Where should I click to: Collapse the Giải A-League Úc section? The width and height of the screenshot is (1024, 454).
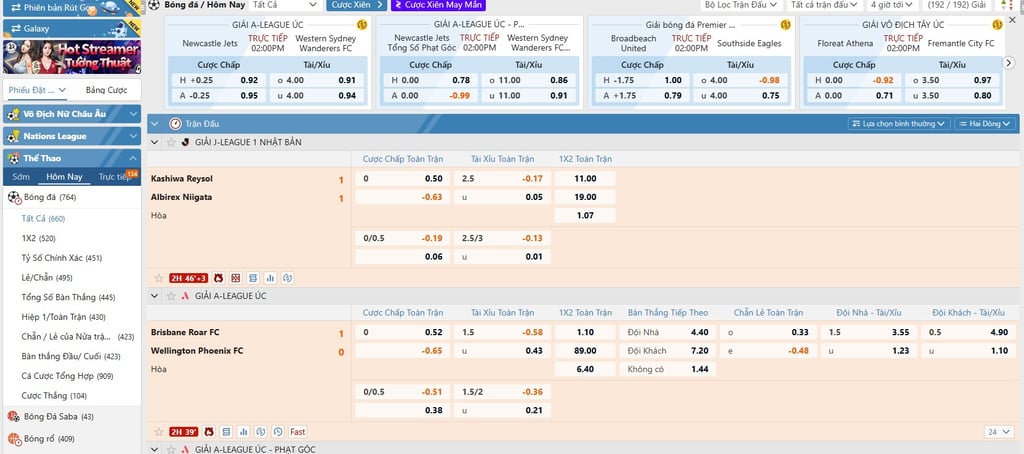pos(155,296)
